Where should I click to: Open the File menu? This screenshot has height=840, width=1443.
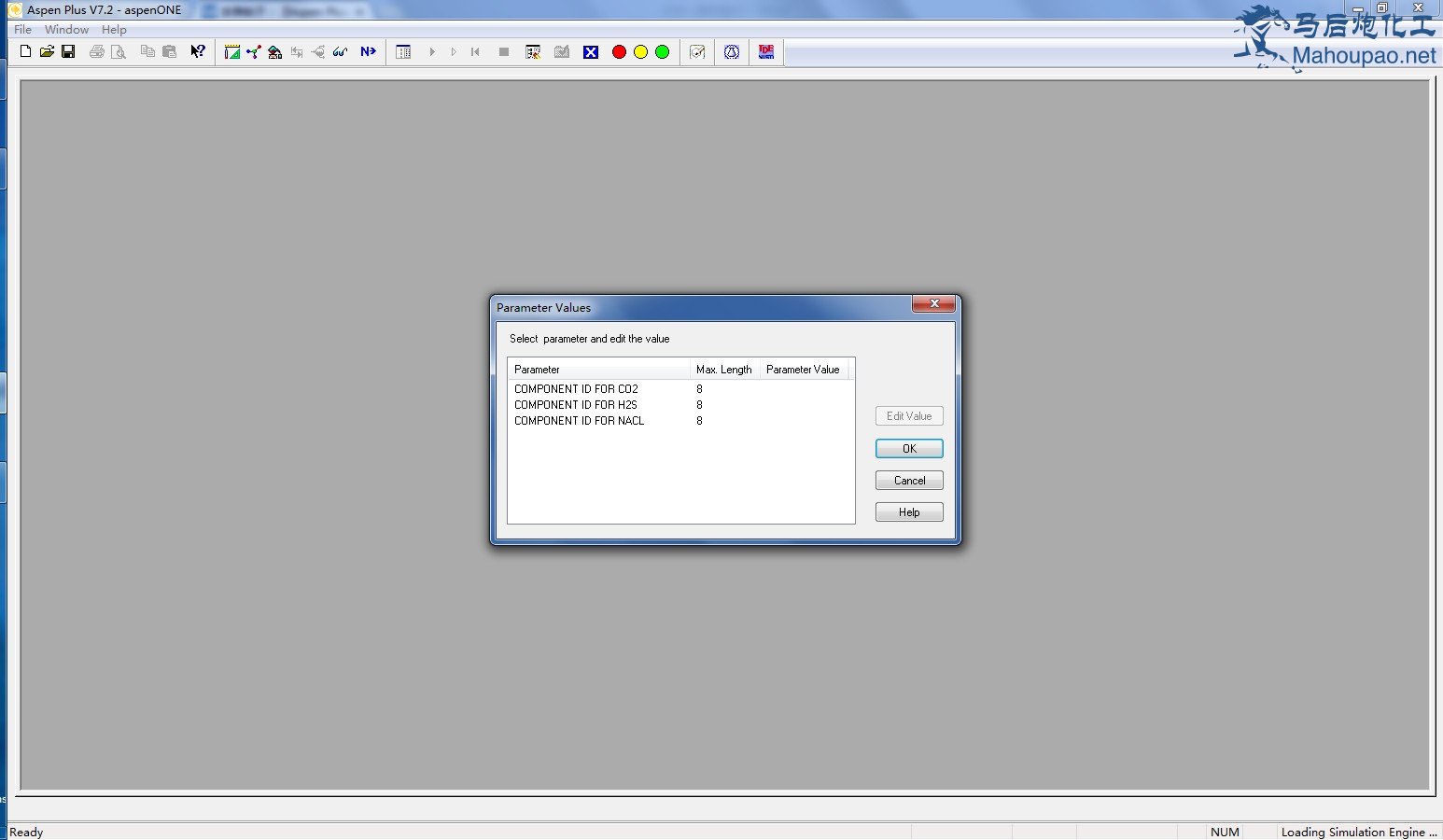pyautogui.click(x=23, y=30)
